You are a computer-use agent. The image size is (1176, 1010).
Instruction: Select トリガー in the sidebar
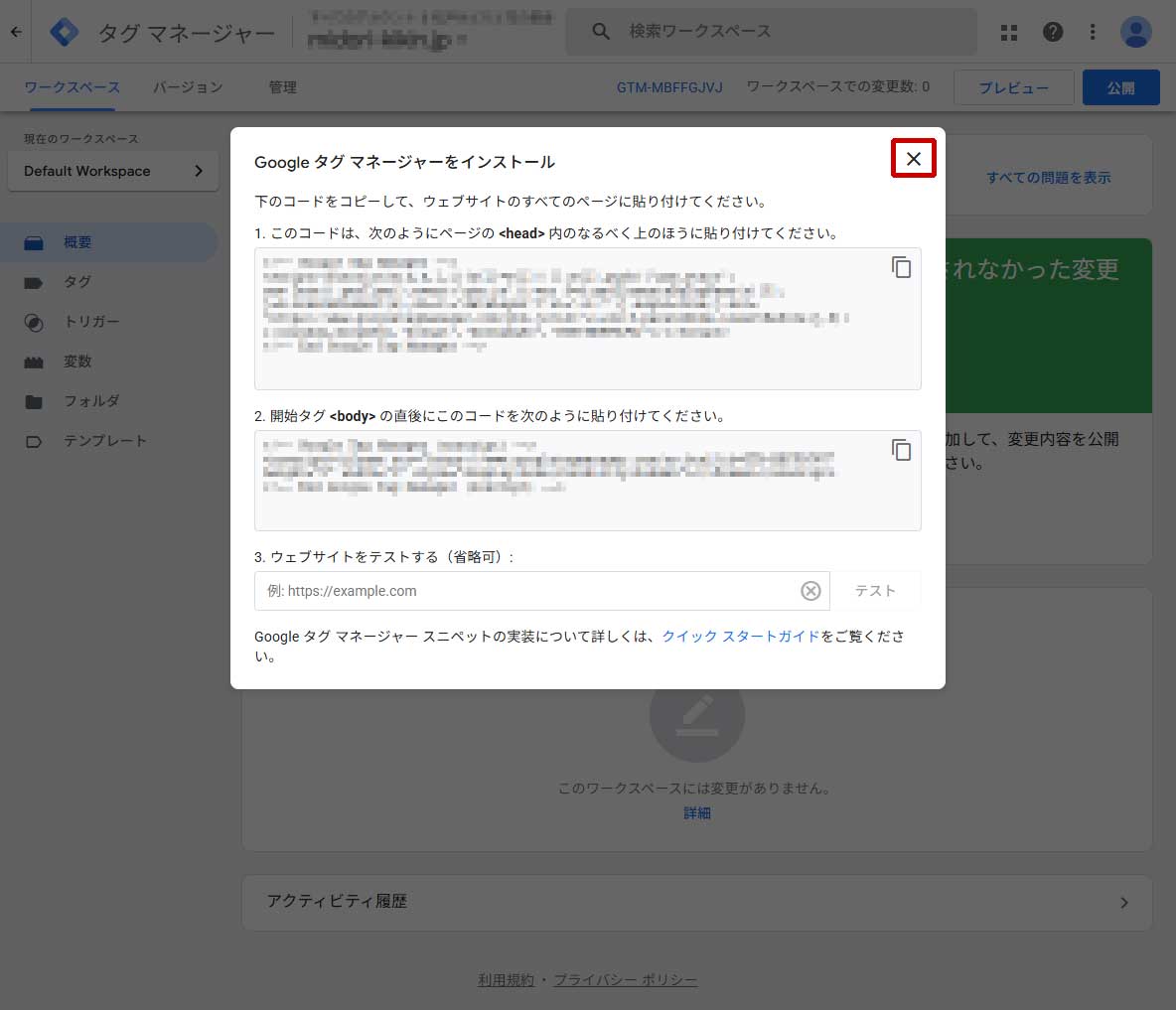point(108,322)
